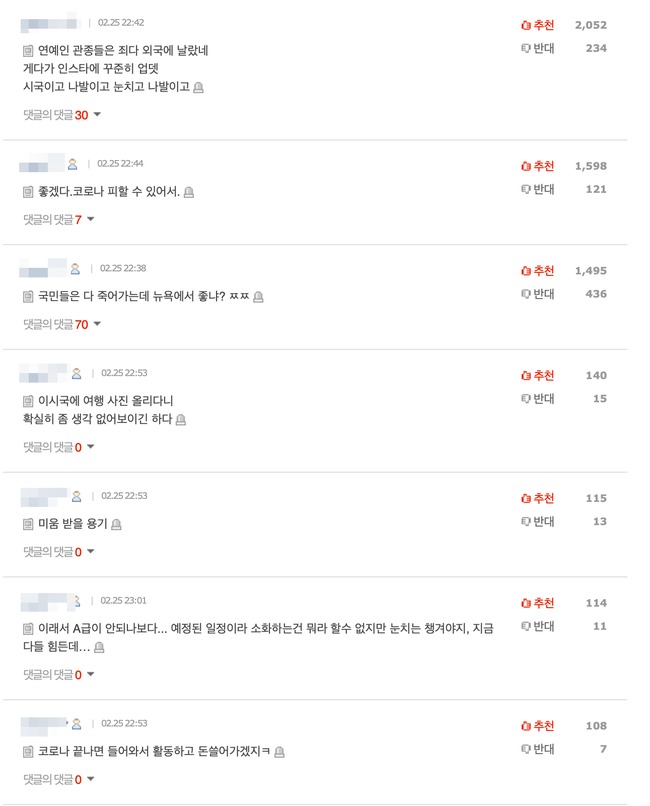650x806 pixels.
Task: Click 추천 on the comment with 1,598 votes
Action: (x=538, y=166)
